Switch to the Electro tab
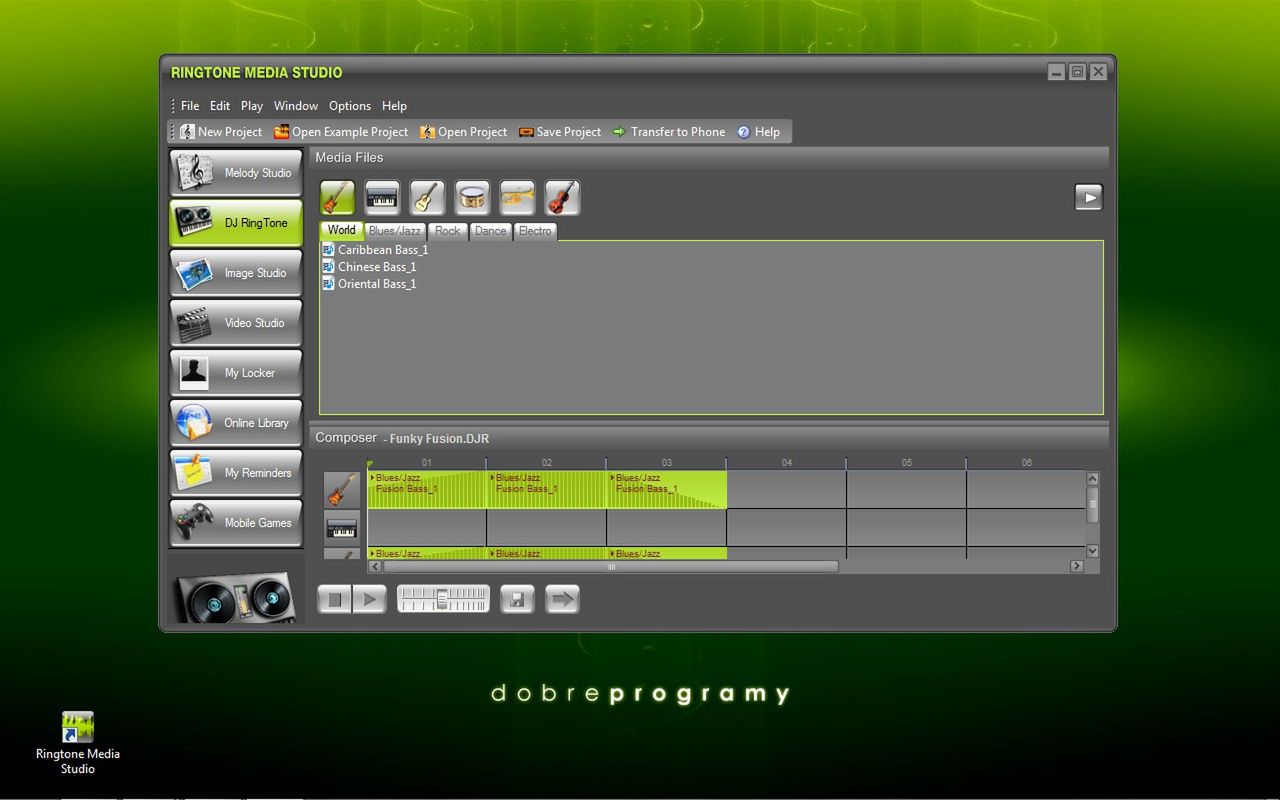Image resolution: width=1280 pixels, height=800 pixels. pos(535,231)
